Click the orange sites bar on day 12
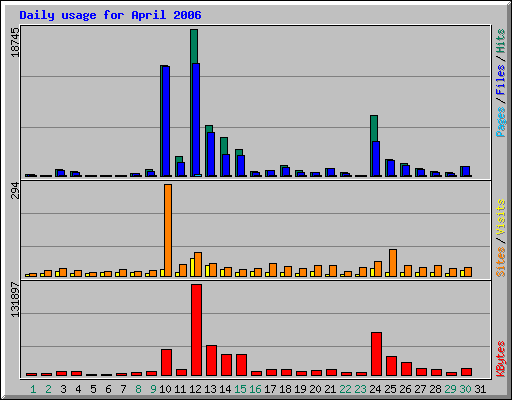512x400 pixels. (x=198, y=264)
